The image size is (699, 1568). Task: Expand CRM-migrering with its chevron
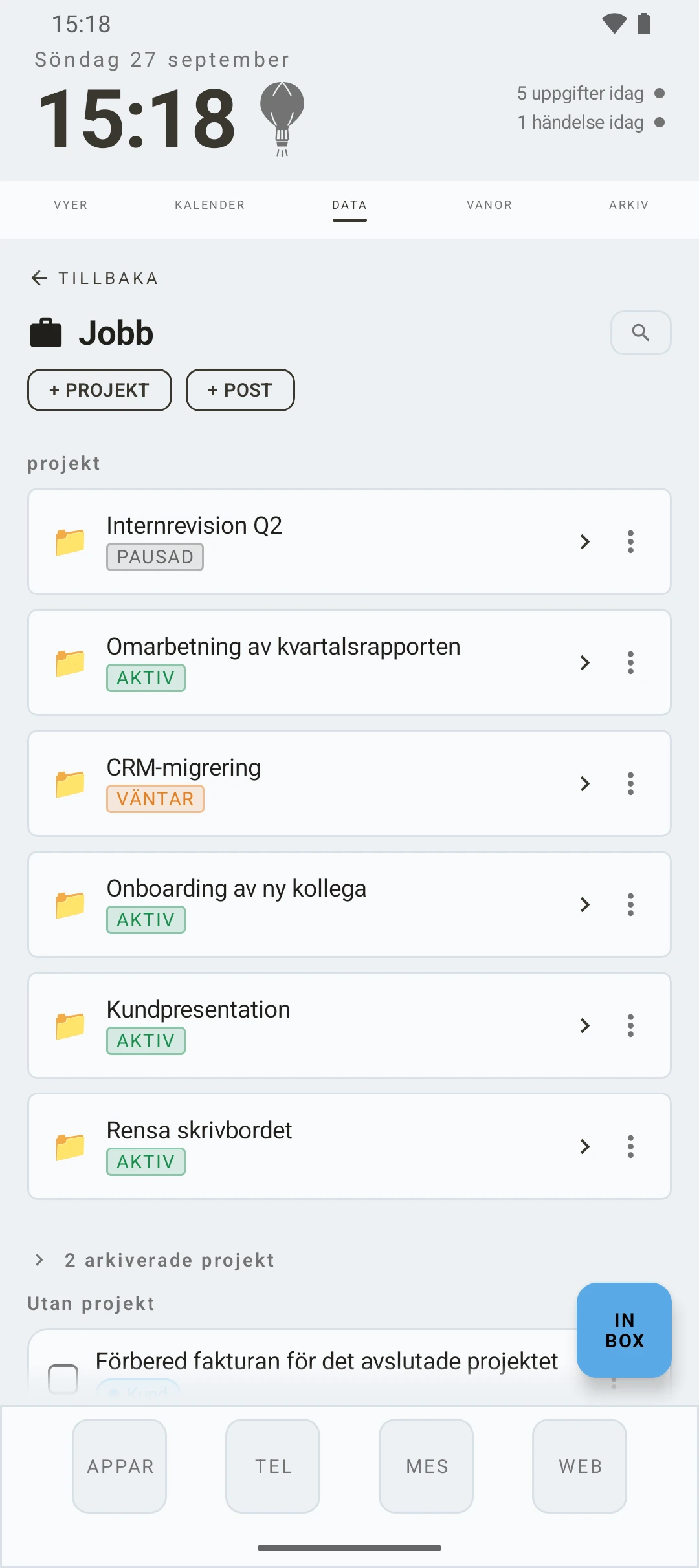585,783
